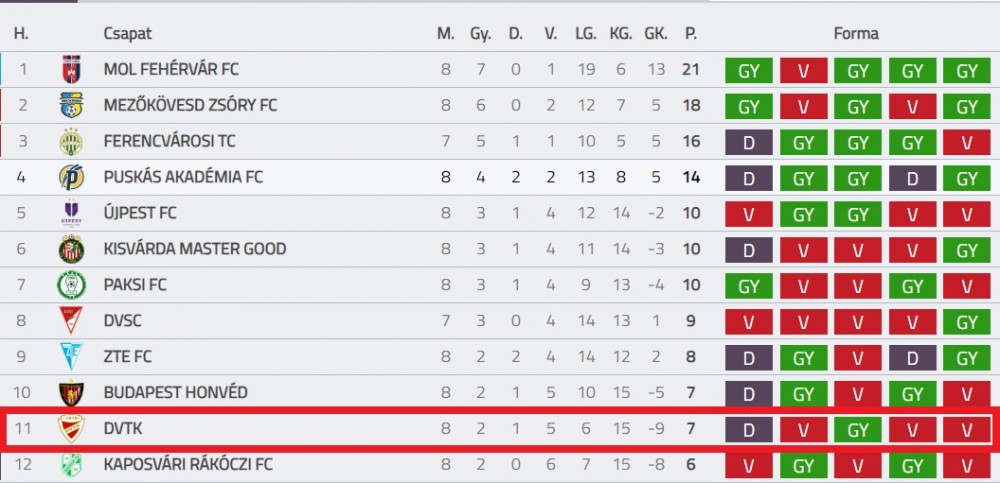Click the MOL Fehérvár FC club crest
1000x483 pixels.
(x=71, y=69)
